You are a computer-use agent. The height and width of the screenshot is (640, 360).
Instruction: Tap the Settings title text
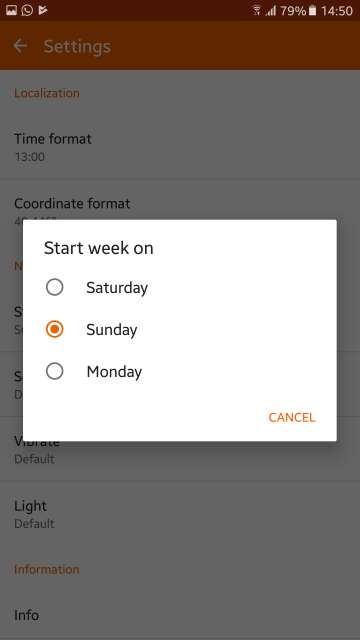(77, 47)
